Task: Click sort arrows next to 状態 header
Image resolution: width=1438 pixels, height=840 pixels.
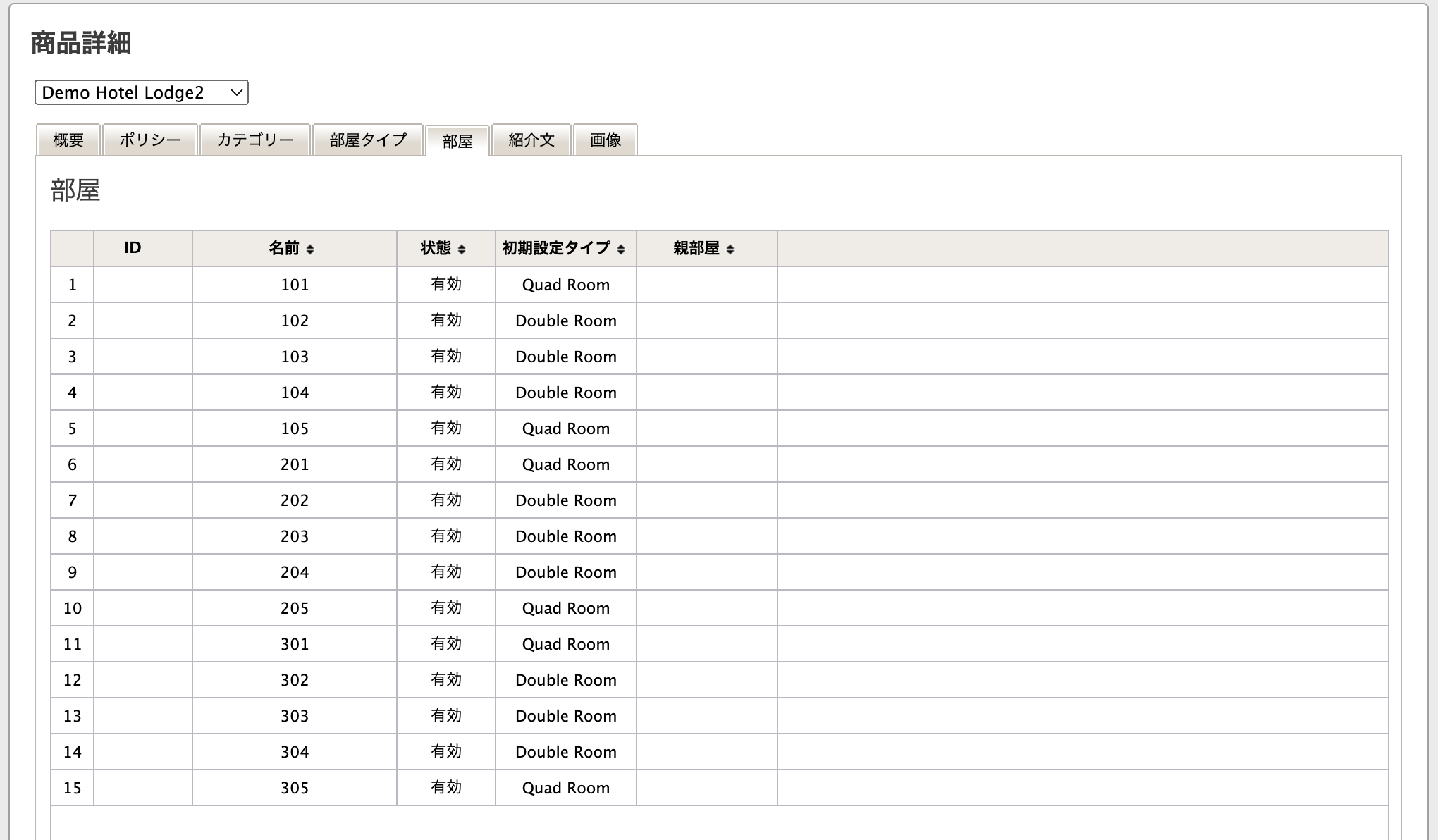Action: click(x=462, y=249)
